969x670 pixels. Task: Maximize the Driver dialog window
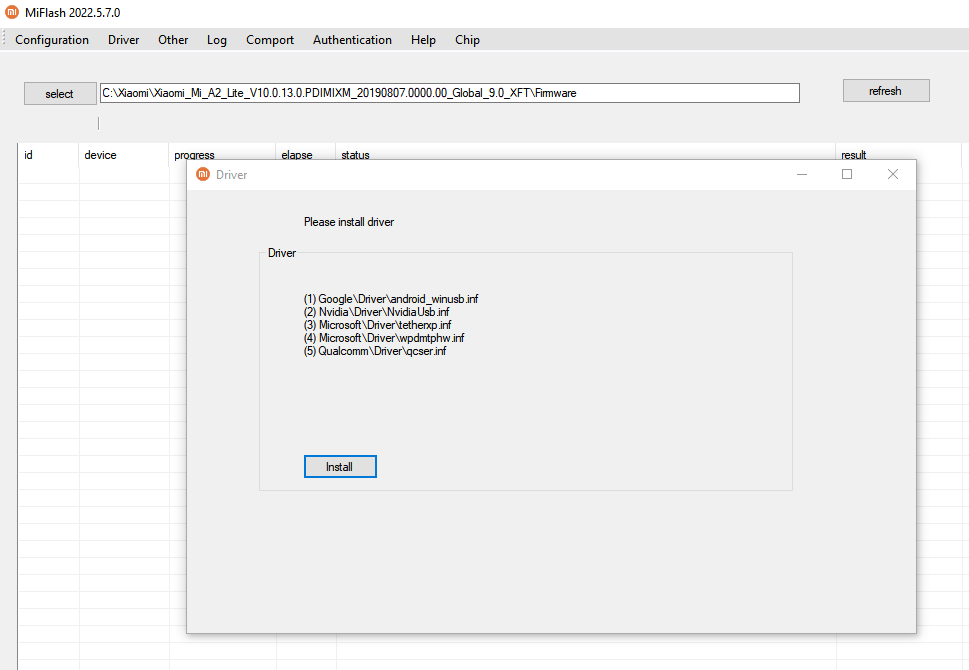click(x=847, y=174)
